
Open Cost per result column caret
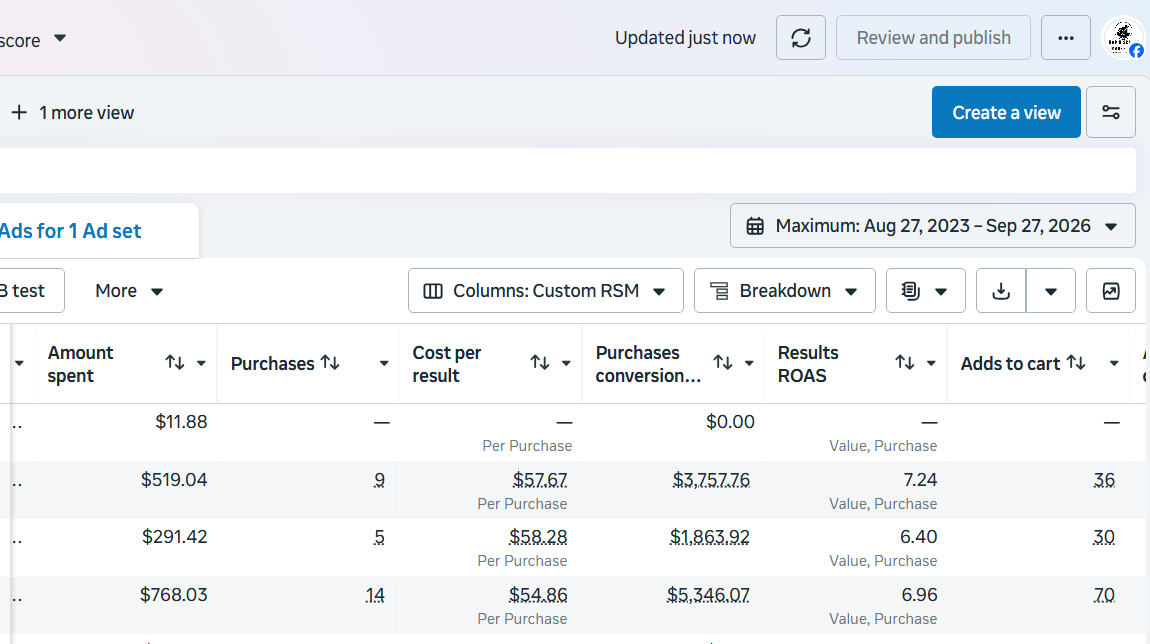566,363
